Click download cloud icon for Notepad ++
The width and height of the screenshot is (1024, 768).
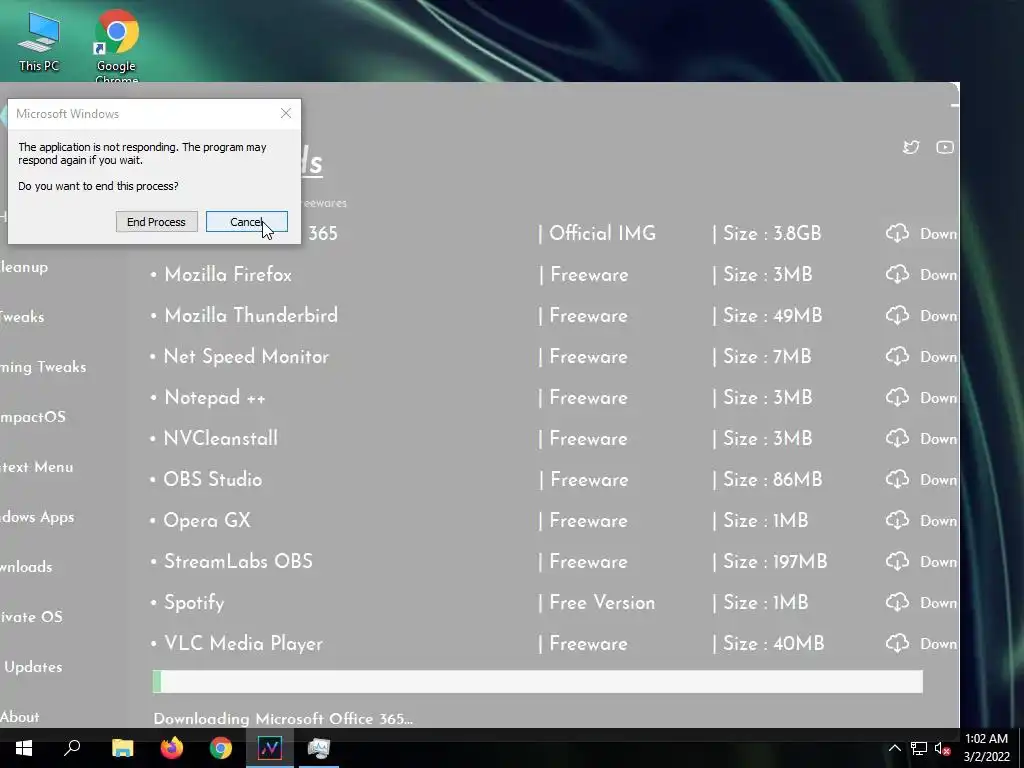pyautogui.click(x=897, y=398)
